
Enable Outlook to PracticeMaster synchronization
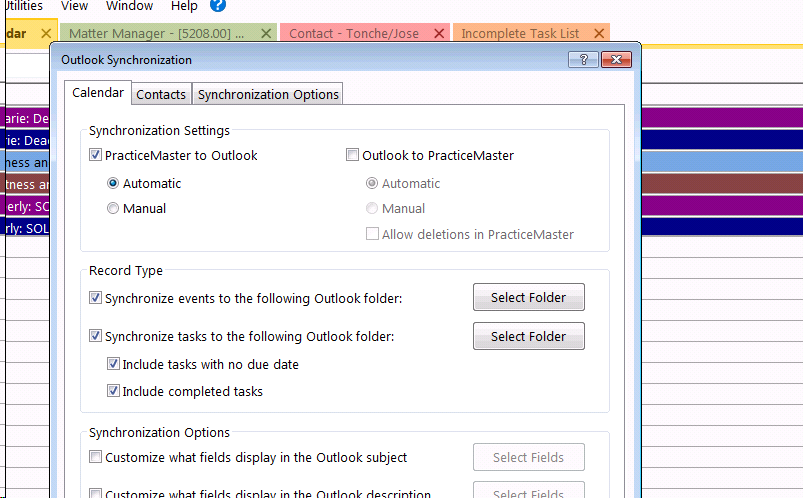click(x=352, y=155)
